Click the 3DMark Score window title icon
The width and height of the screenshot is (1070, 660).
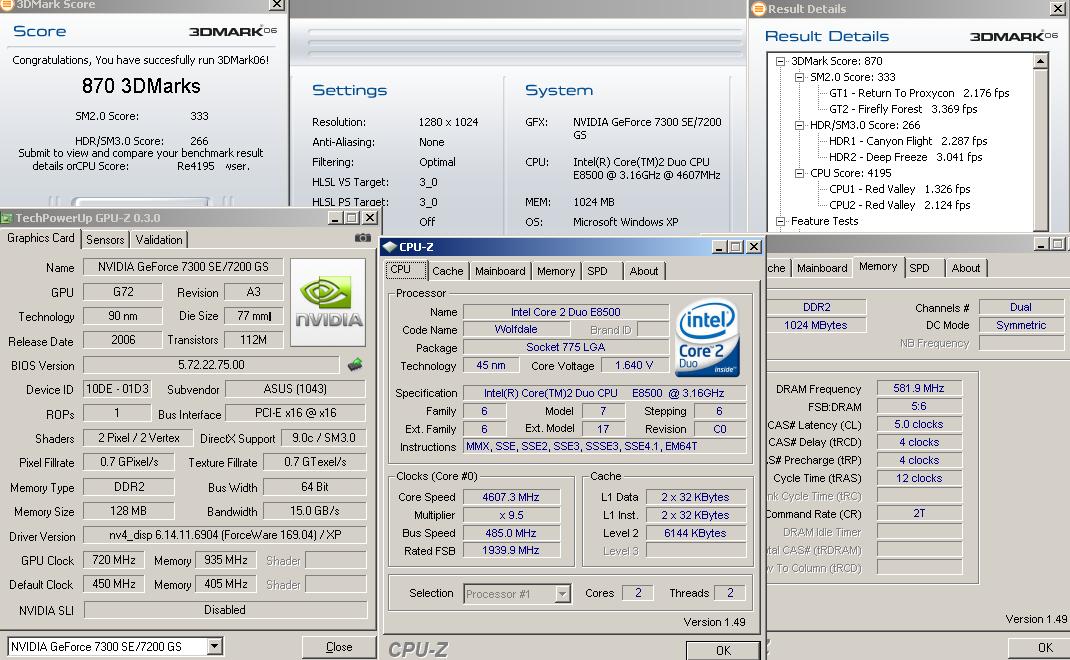tap(5, 4)
